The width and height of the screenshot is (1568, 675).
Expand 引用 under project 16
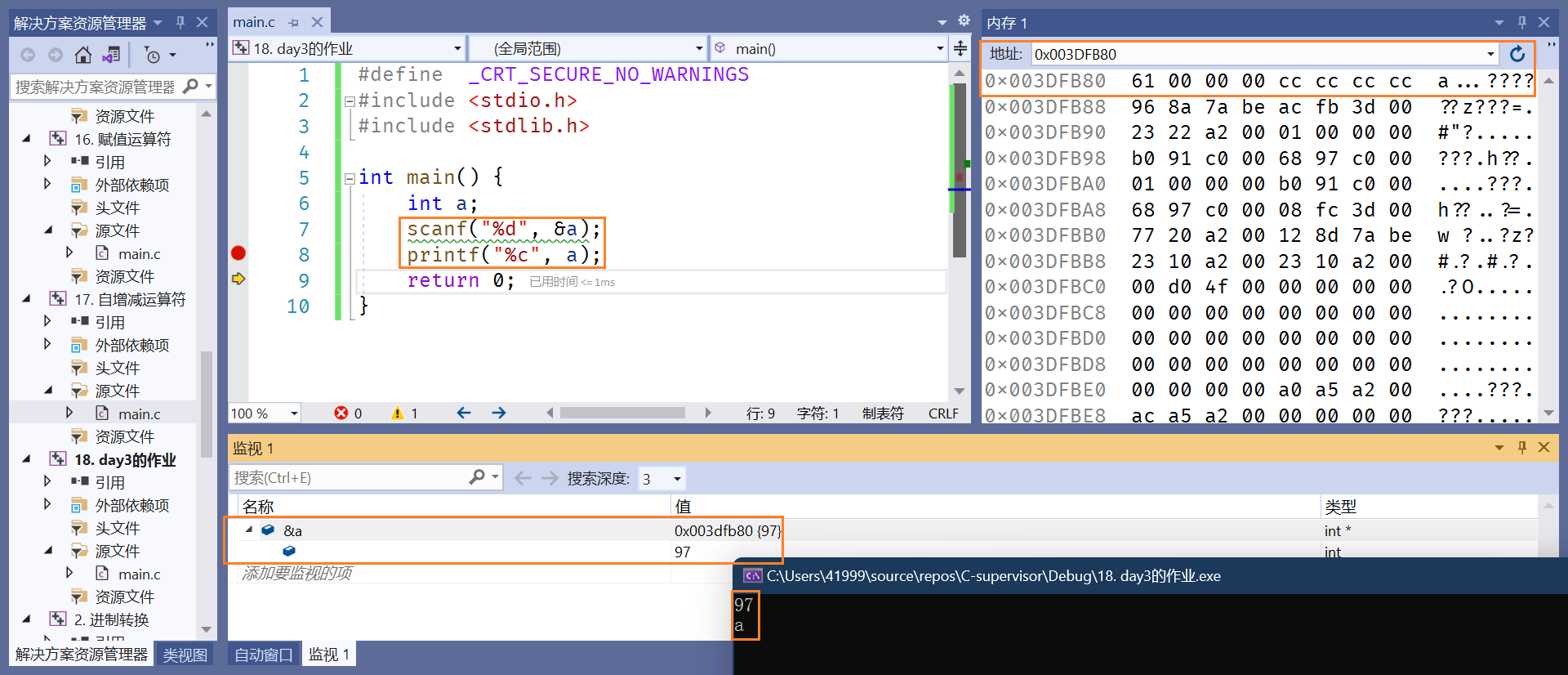[x=47, y=161]
